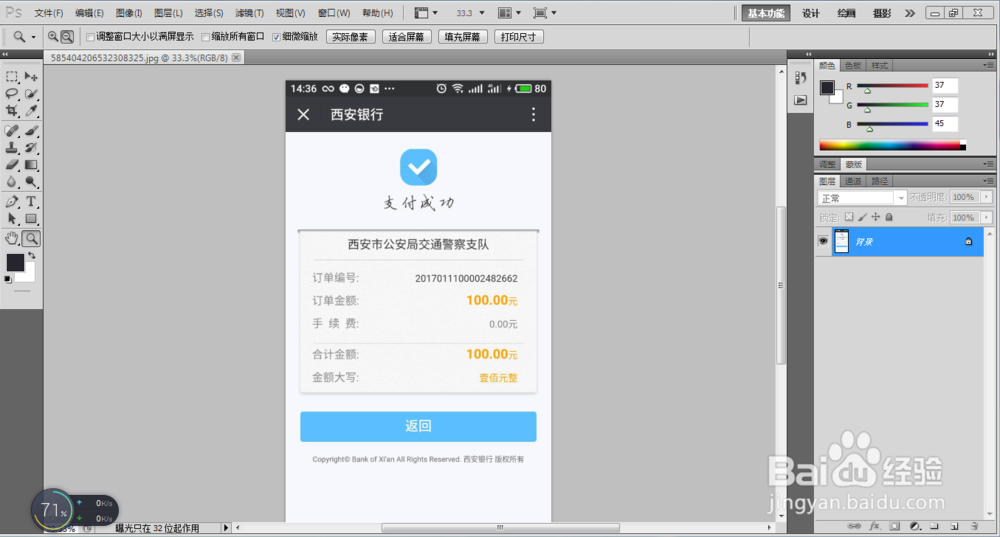
Task: Open the History panel icon
Action: pos(800,78)
